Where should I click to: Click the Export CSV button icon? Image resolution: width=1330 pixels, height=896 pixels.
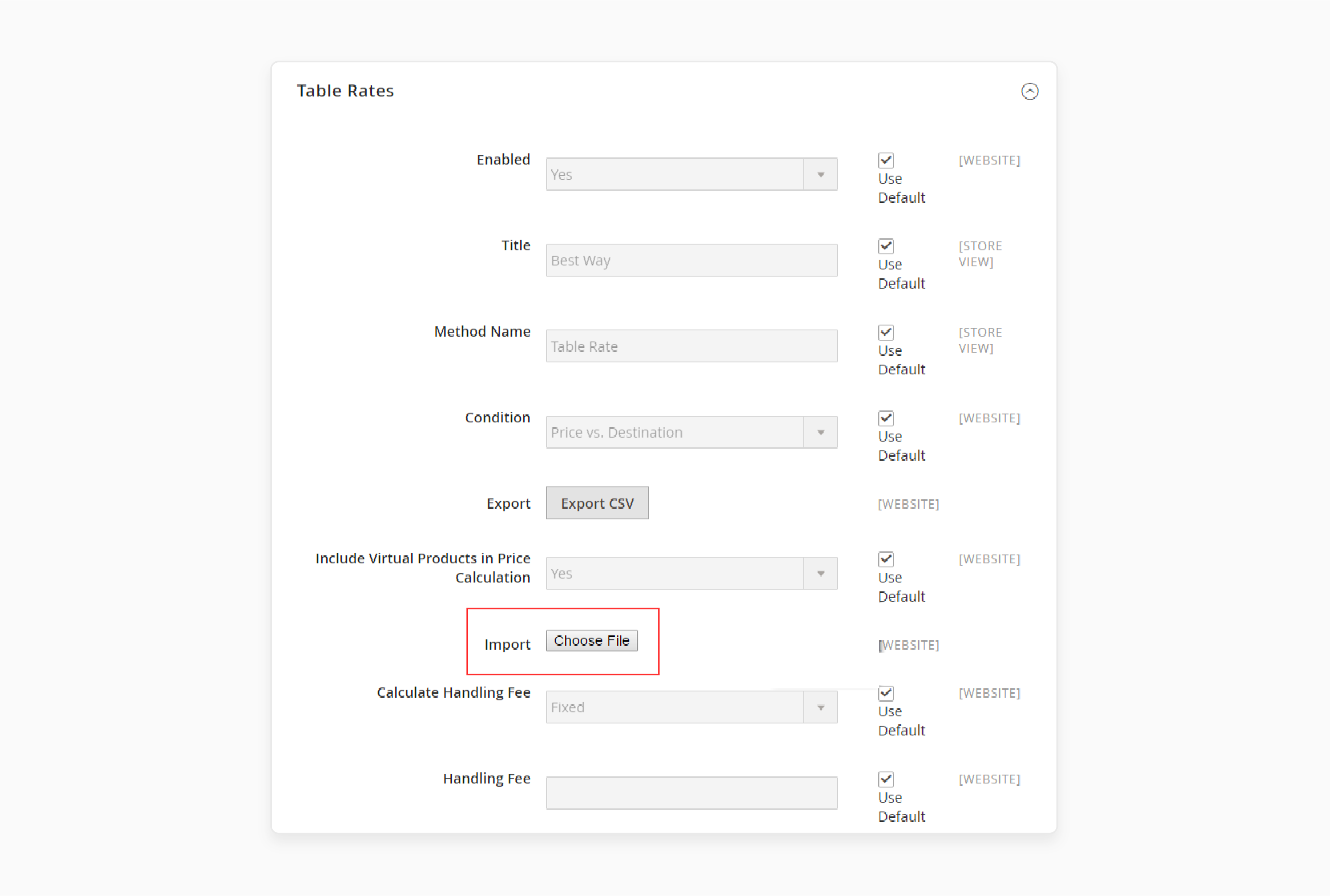point(597,503)
